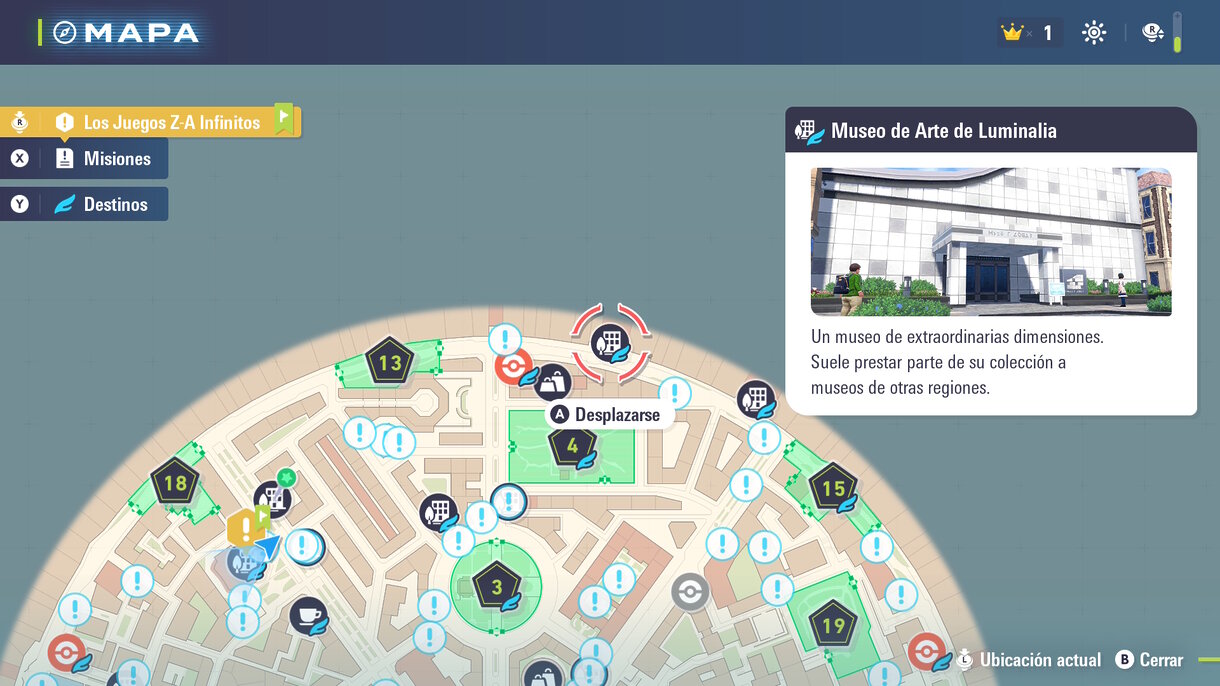This screenshot has width=1220, height=686.
Task: Click the zone 13 pentagon marker
Action: coord(389,362)
